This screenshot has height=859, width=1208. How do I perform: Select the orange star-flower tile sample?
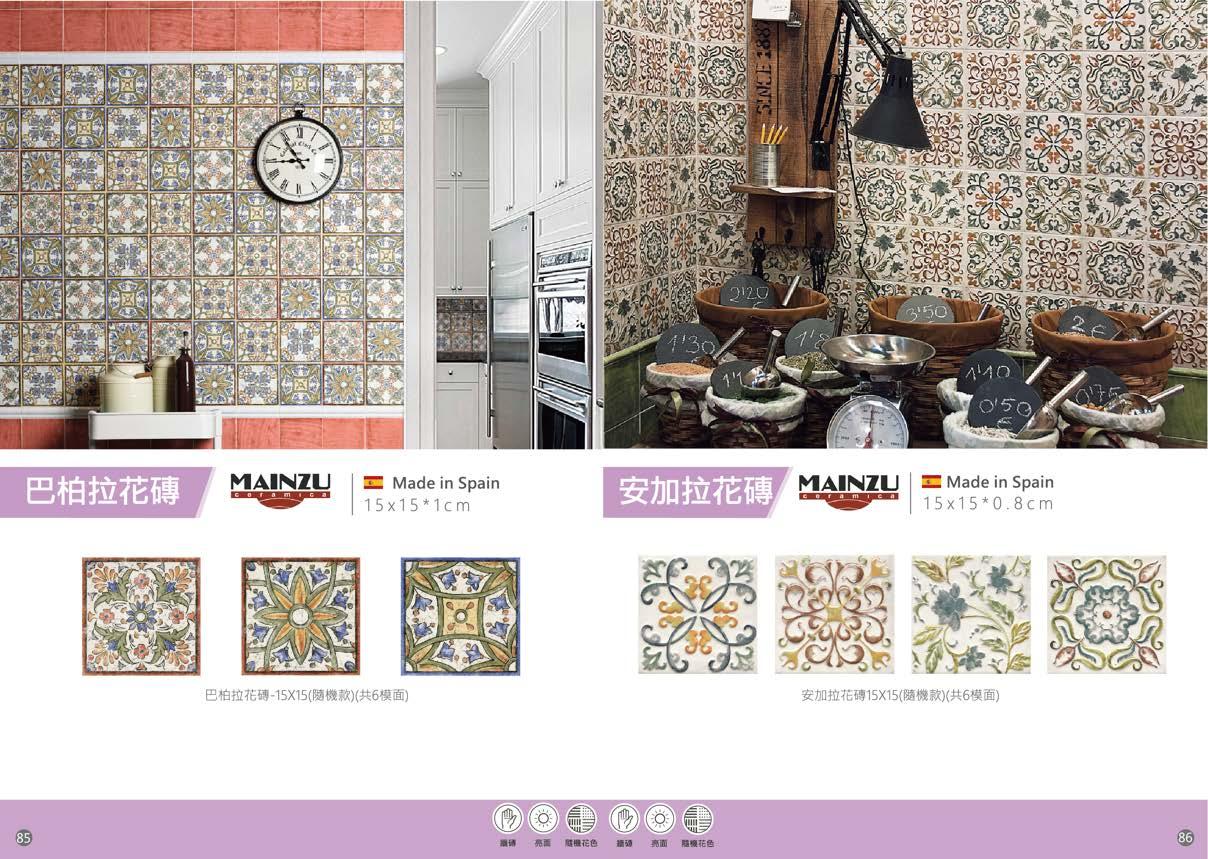tap(300, 616)
